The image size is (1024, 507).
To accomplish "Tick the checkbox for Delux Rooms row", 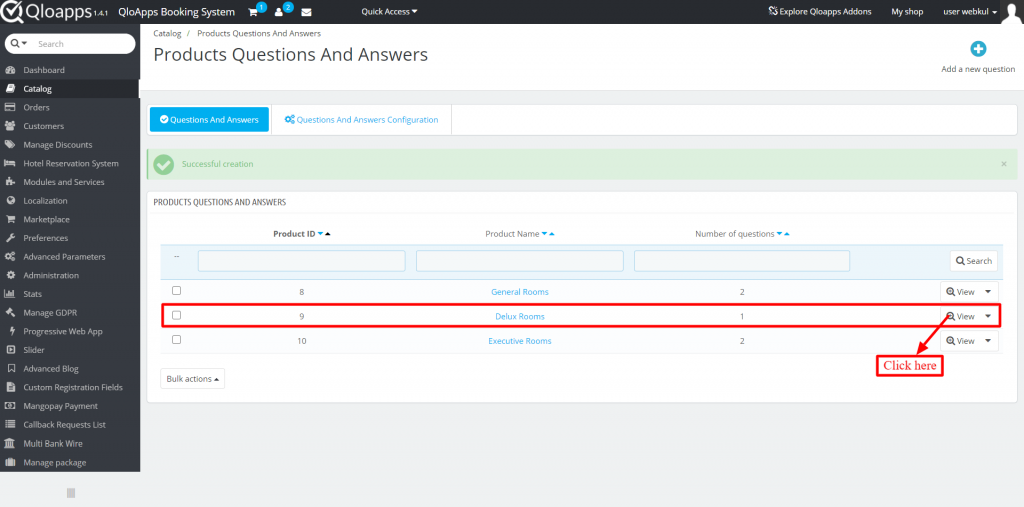I will (x=176, y=316).
